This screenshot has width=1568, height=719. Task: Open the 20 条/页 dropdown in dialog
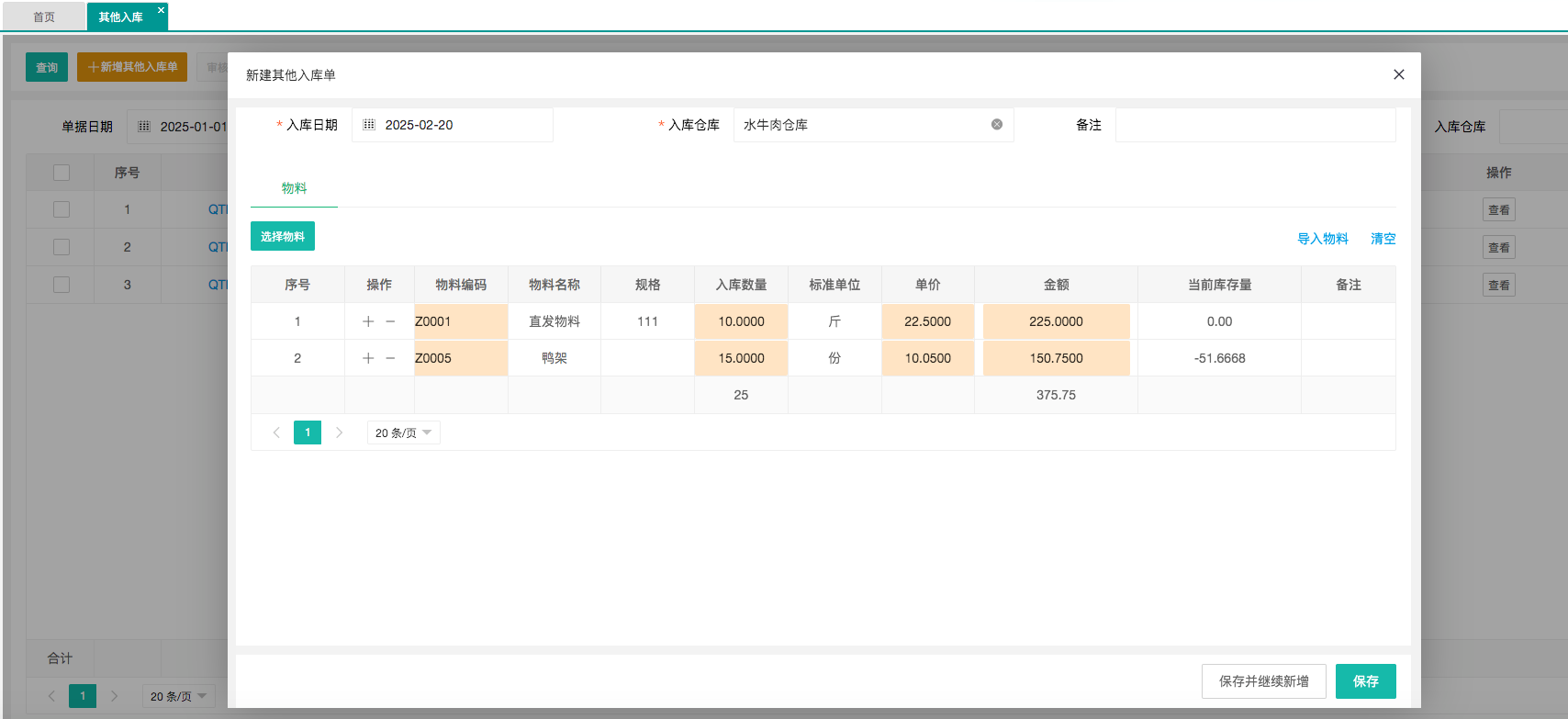(403, 433)
